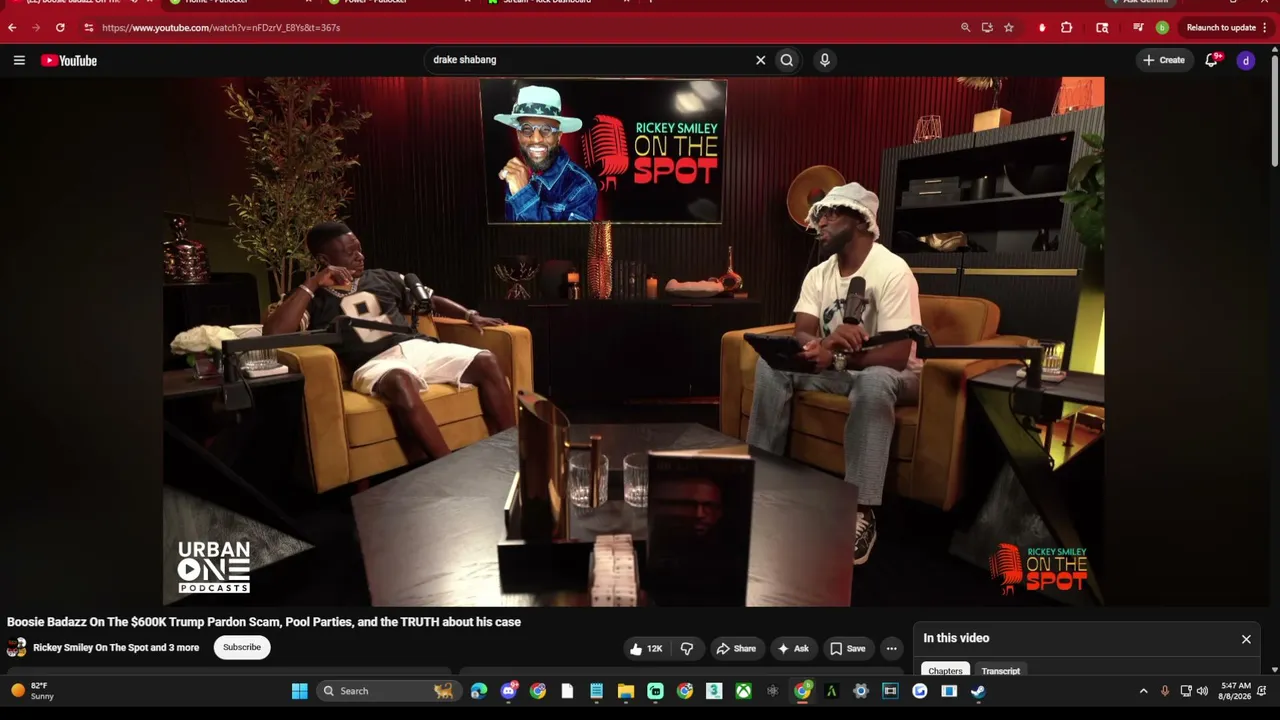Screen dimensions: 1280x720
Task: Bookmark this page with star icon
Action: pos(1008,28)
